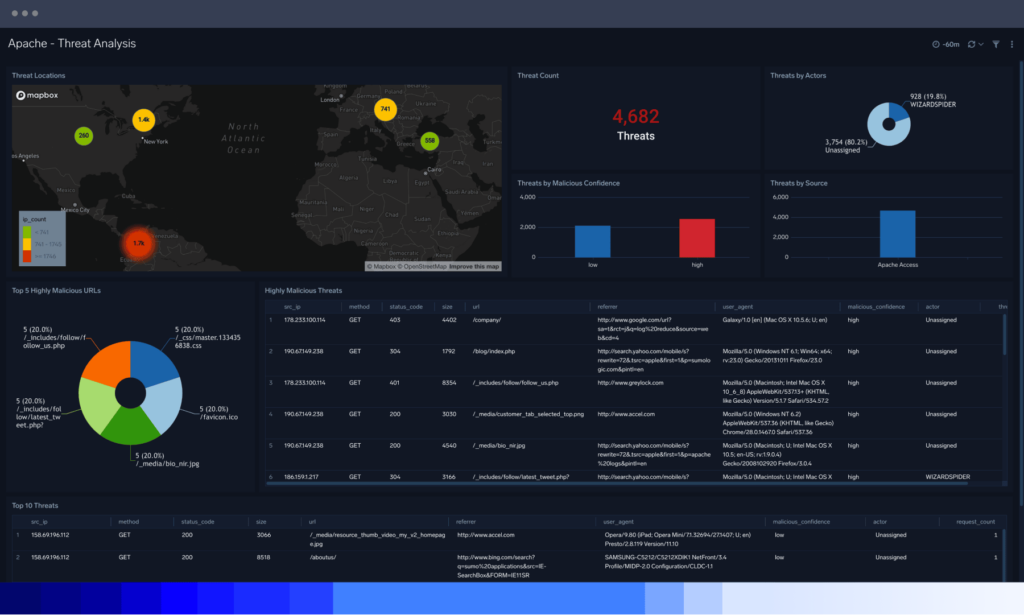This screenshot has height=615, width=1024.
Task: Open the three-dot more options menu
Action: click(1012, 44)
